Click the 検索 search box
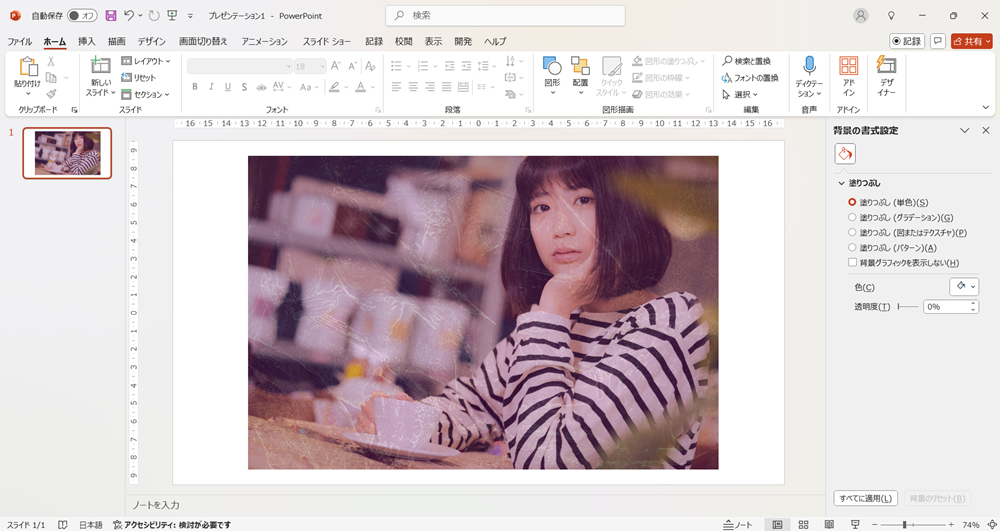 pos(505,15)
